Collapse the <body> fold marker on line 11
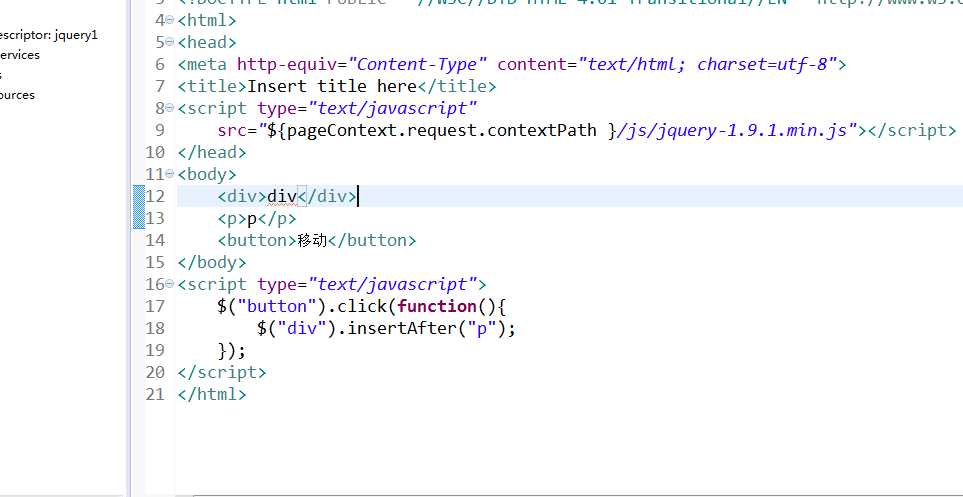The height and width of the screenshot is (497, 963). pos(170,174)
